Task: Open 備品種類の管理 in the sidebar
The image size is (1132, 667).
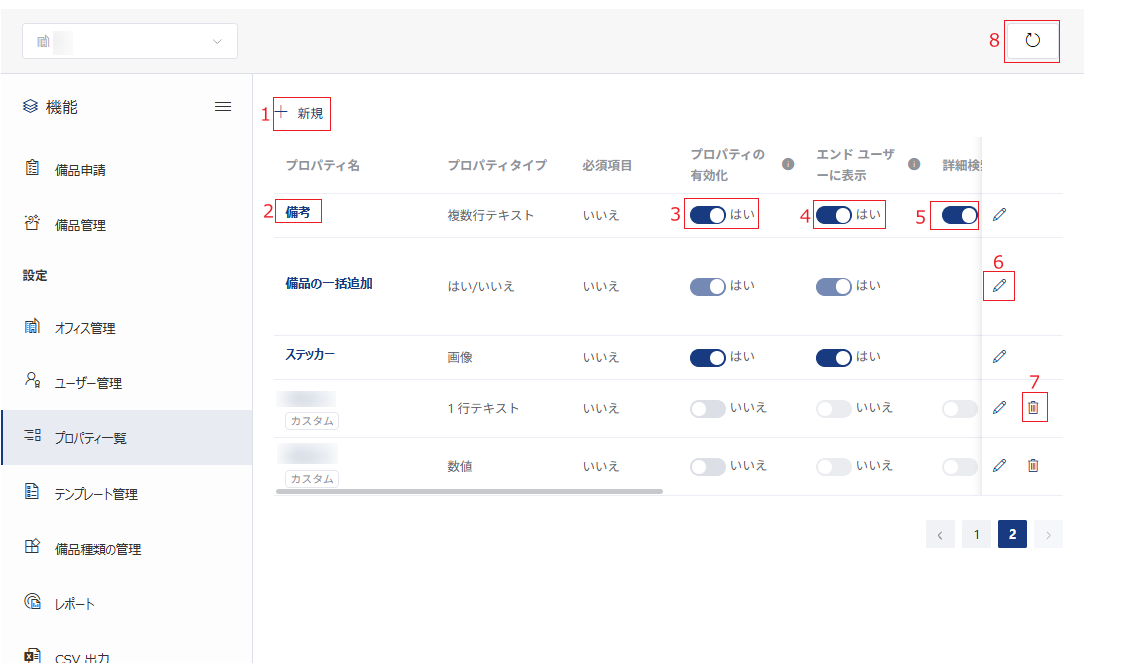Action: [98, 549]
